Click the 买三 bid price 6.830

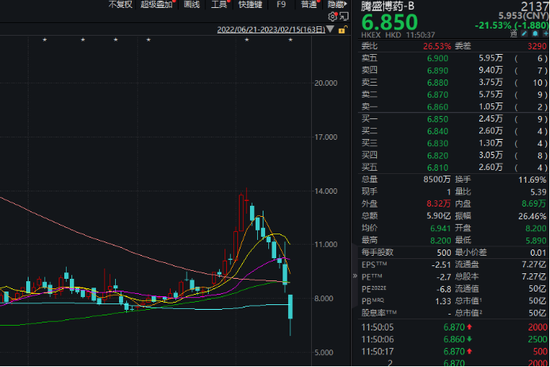click(x=437, y=144)
